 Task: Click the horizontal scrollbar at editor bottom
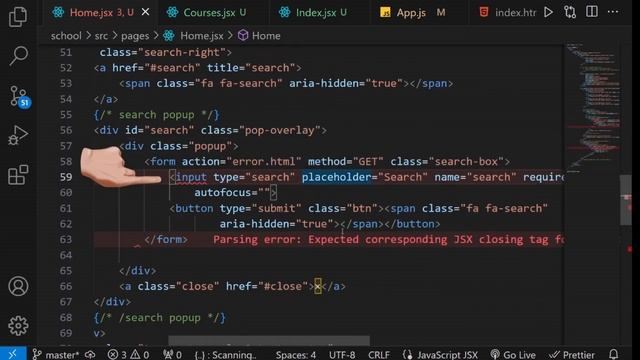point(269,340)
